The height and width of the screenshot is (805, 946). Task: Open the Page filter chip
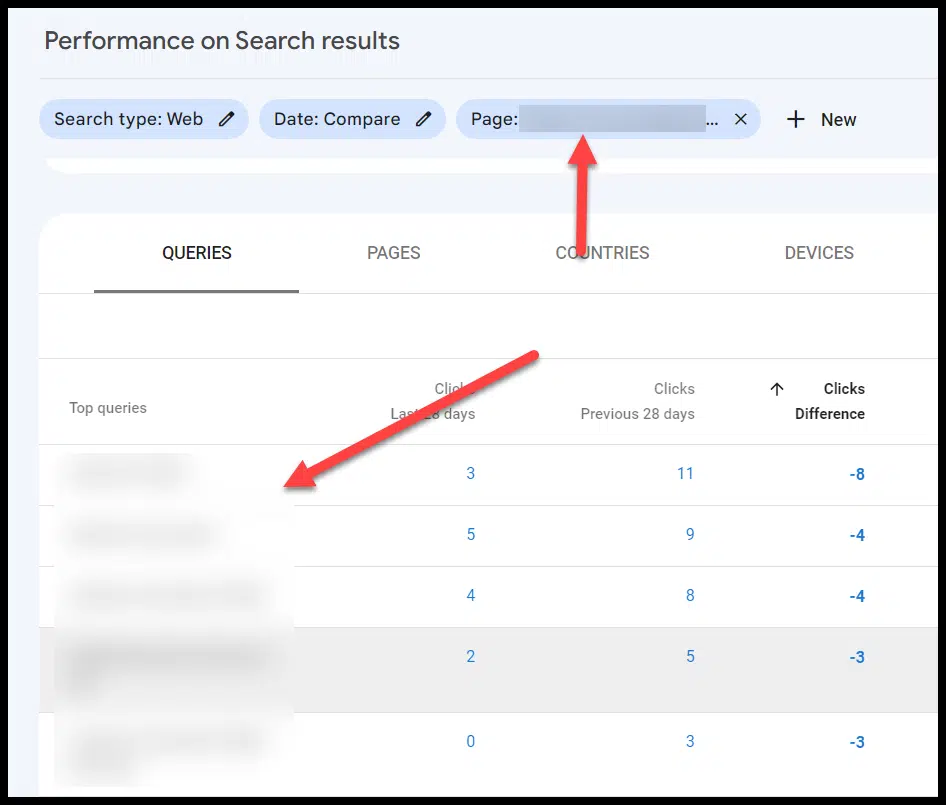[590, 119]
